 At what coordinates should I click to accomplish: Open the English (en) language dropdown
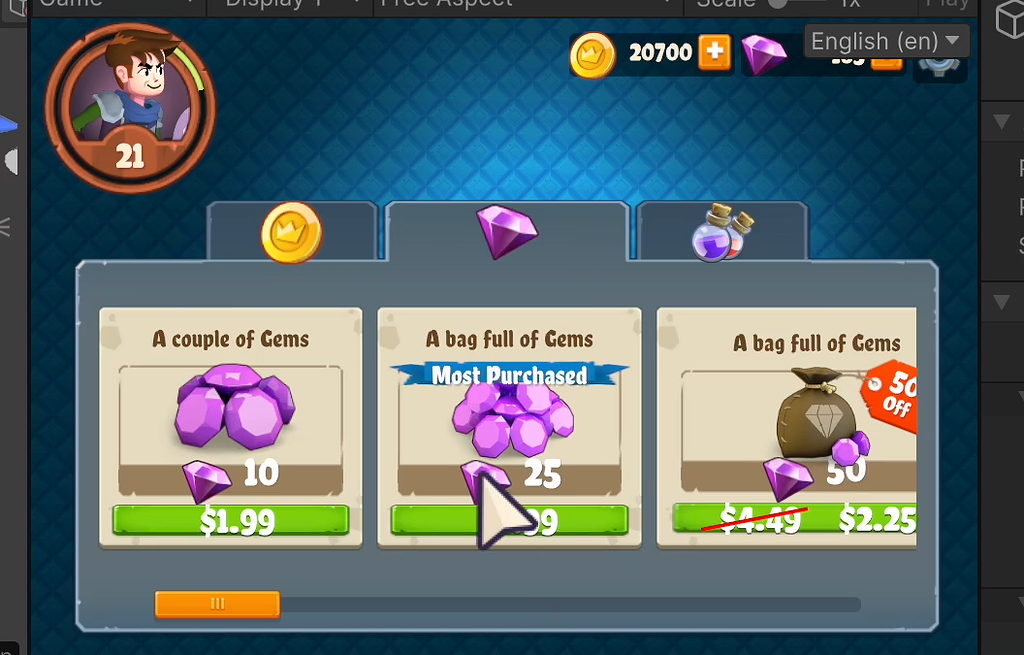[x=886, y=41]
